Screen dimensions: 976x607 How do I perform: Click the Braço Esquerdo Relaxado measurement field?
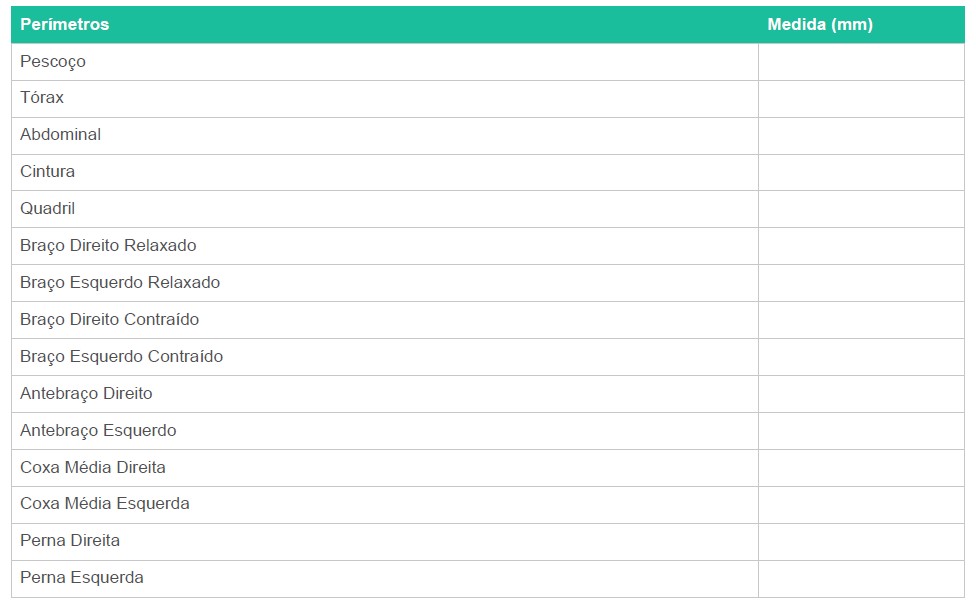tap(861, 283)
